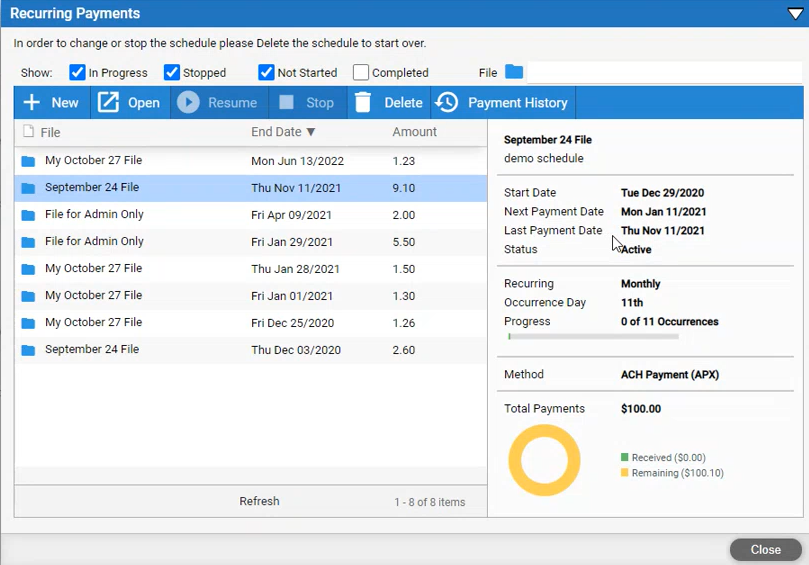Viewport: 809px width, 565px height.
Task: Select My October 27 File ending Jan 28/2021
Action: pyautogui.click(x=251, y=269)
